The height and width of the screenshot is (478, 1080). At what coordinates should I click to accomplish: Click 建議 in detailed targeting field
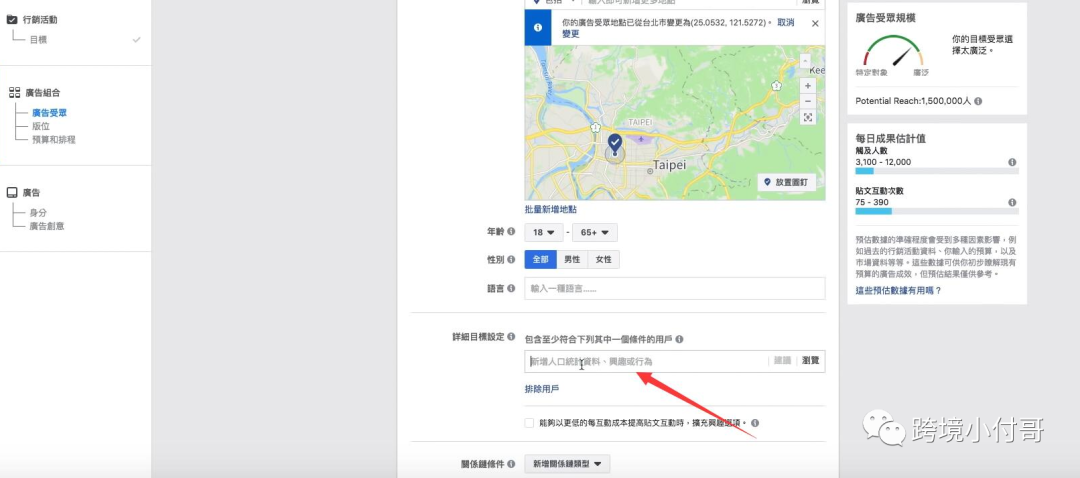coord(782,360)
